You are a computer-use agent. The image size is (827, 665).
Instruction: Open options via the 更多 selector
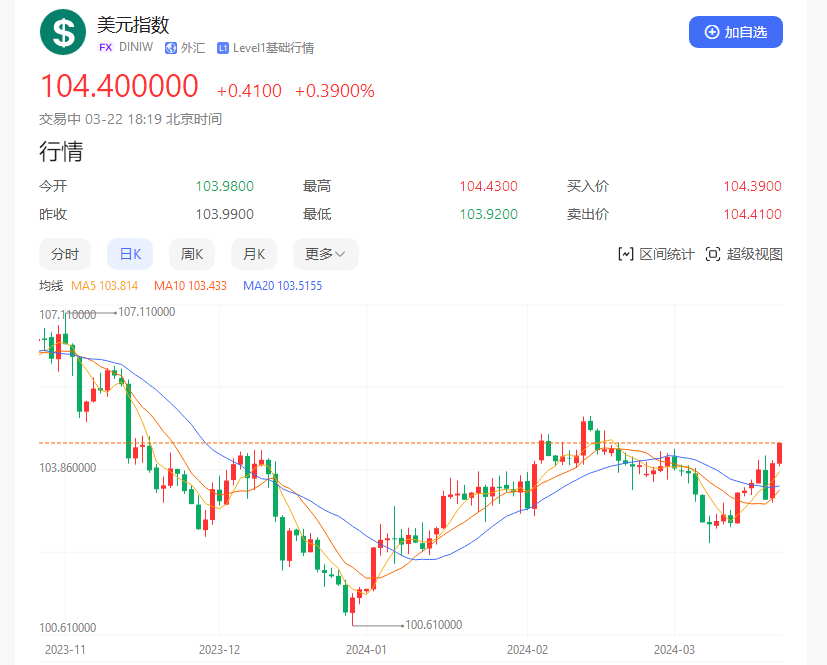325,253
